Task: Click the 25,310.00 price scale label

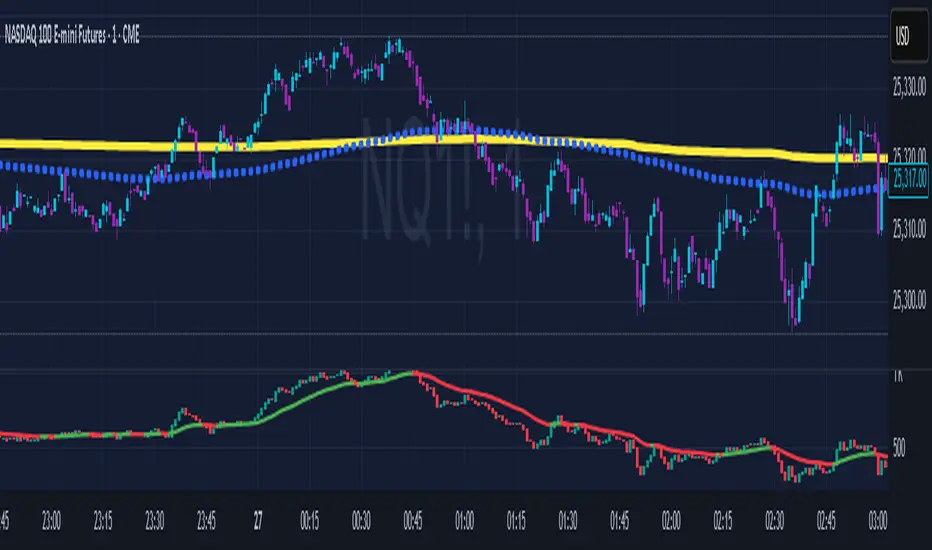Action: click(909, 228)
